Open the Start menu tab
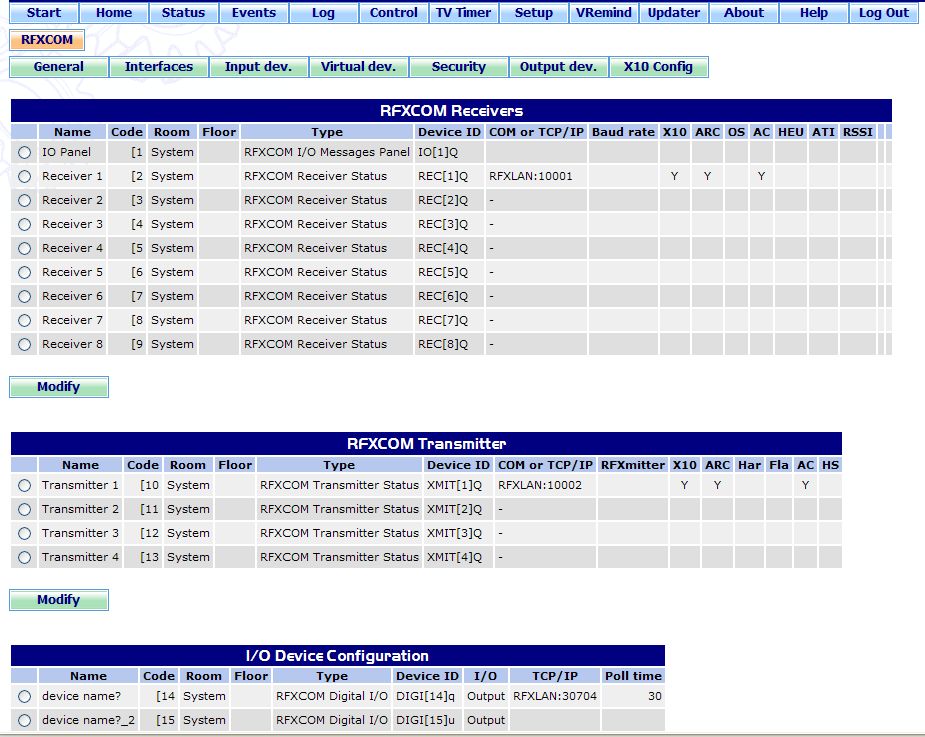 [44, 12]
